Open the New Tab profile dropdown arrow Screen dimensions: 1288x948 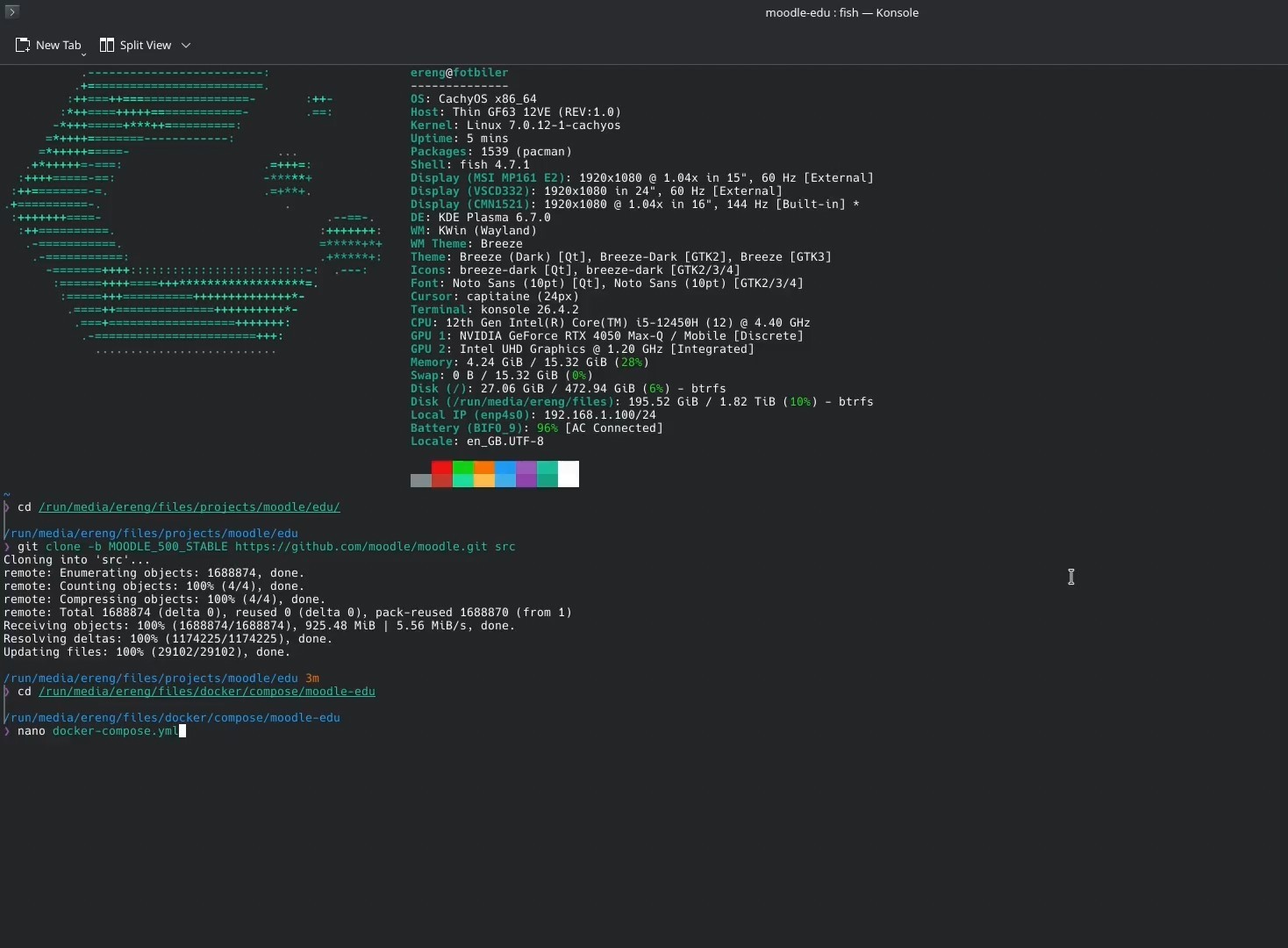pos(83,54)
